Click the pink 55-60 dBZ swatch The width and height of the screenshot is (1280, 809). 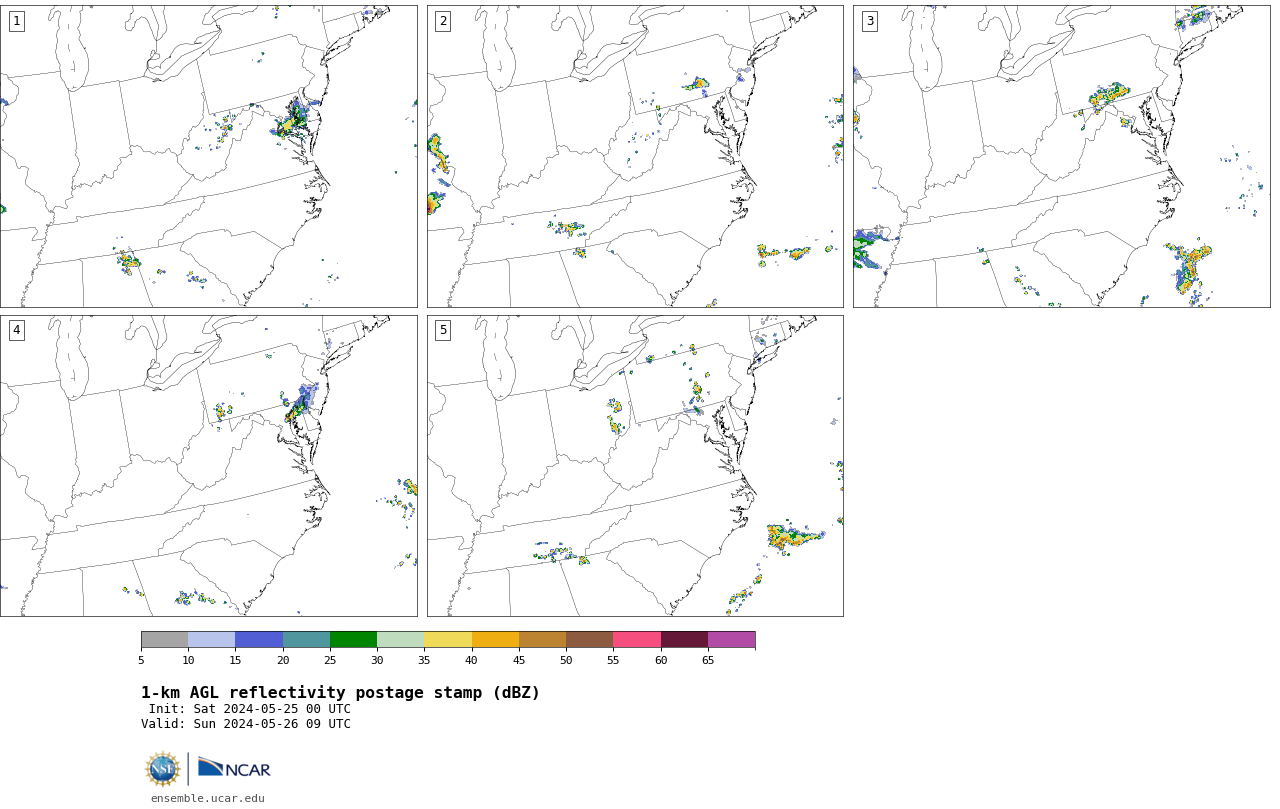click(x=637, y=640)
